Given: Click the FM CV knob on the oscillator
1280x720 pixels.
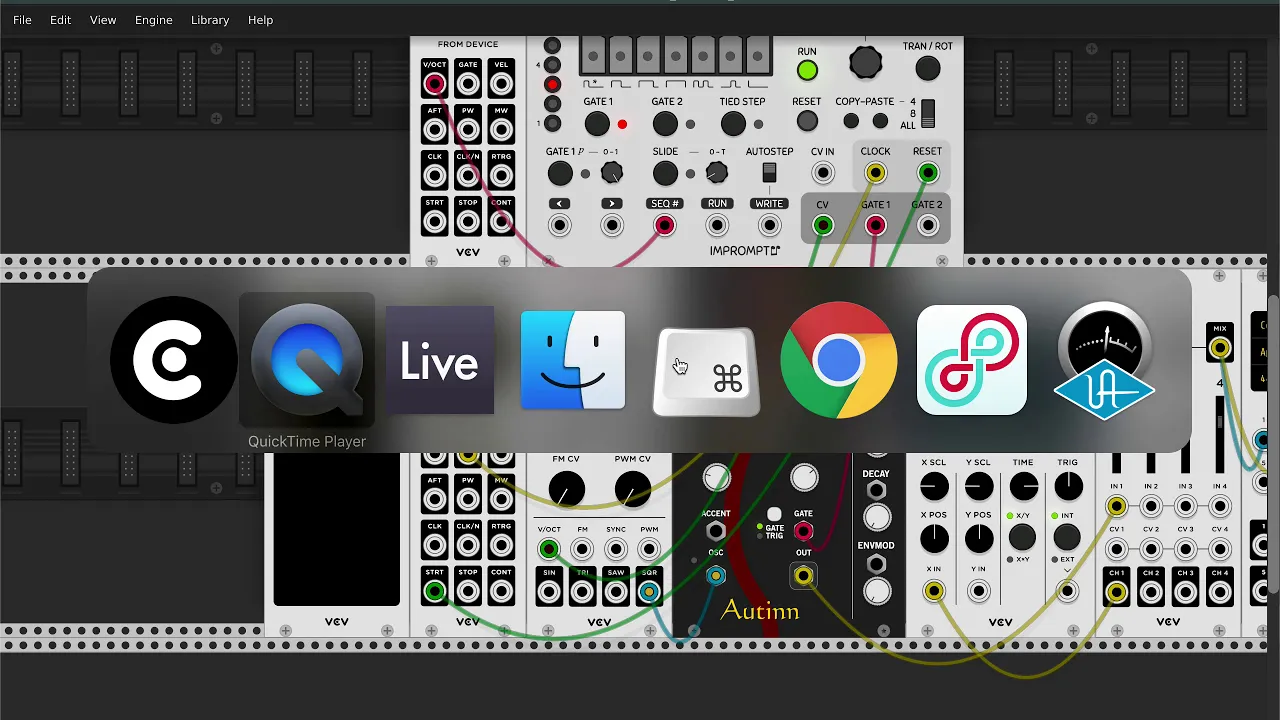Looking at the screenshot, I should tap(566, 490).
